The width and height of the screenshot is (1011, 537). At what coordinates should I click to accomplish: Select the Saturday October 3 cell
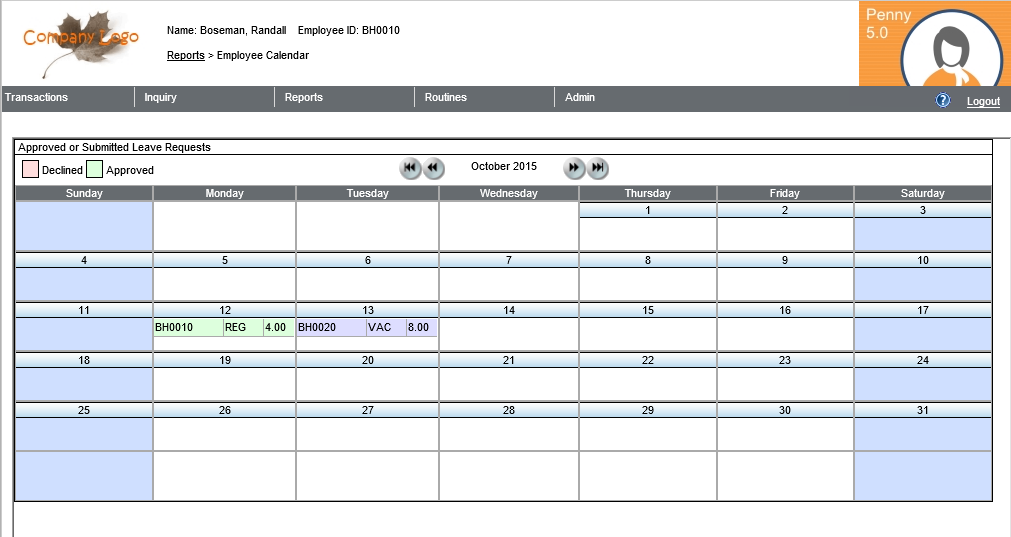coord(922,234)
